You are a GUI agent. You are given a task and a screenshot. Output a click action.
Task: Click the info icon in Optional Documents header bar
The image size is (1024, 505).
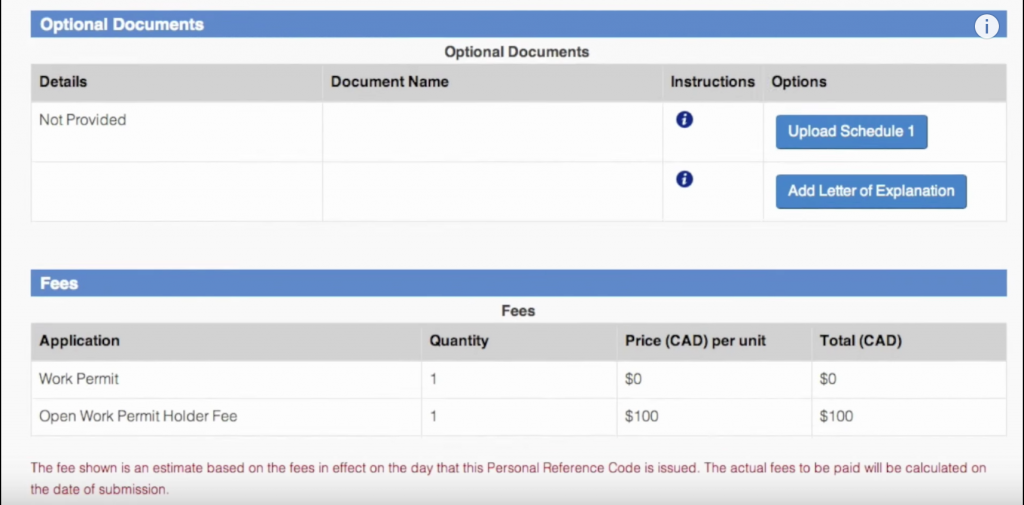pos(986,26)
